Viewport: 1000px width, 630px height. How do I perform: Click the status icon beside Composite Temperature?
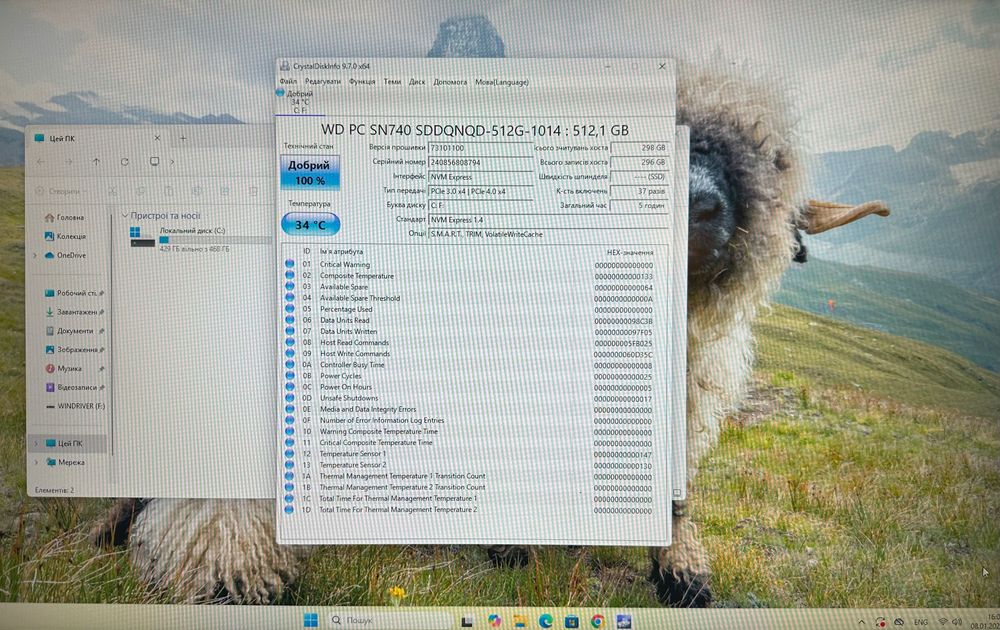290,275
